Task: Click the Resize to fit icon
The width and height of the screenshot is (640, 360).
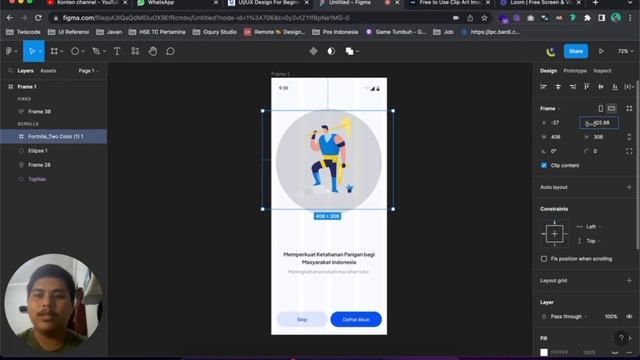Action: (x=629, y=108)
